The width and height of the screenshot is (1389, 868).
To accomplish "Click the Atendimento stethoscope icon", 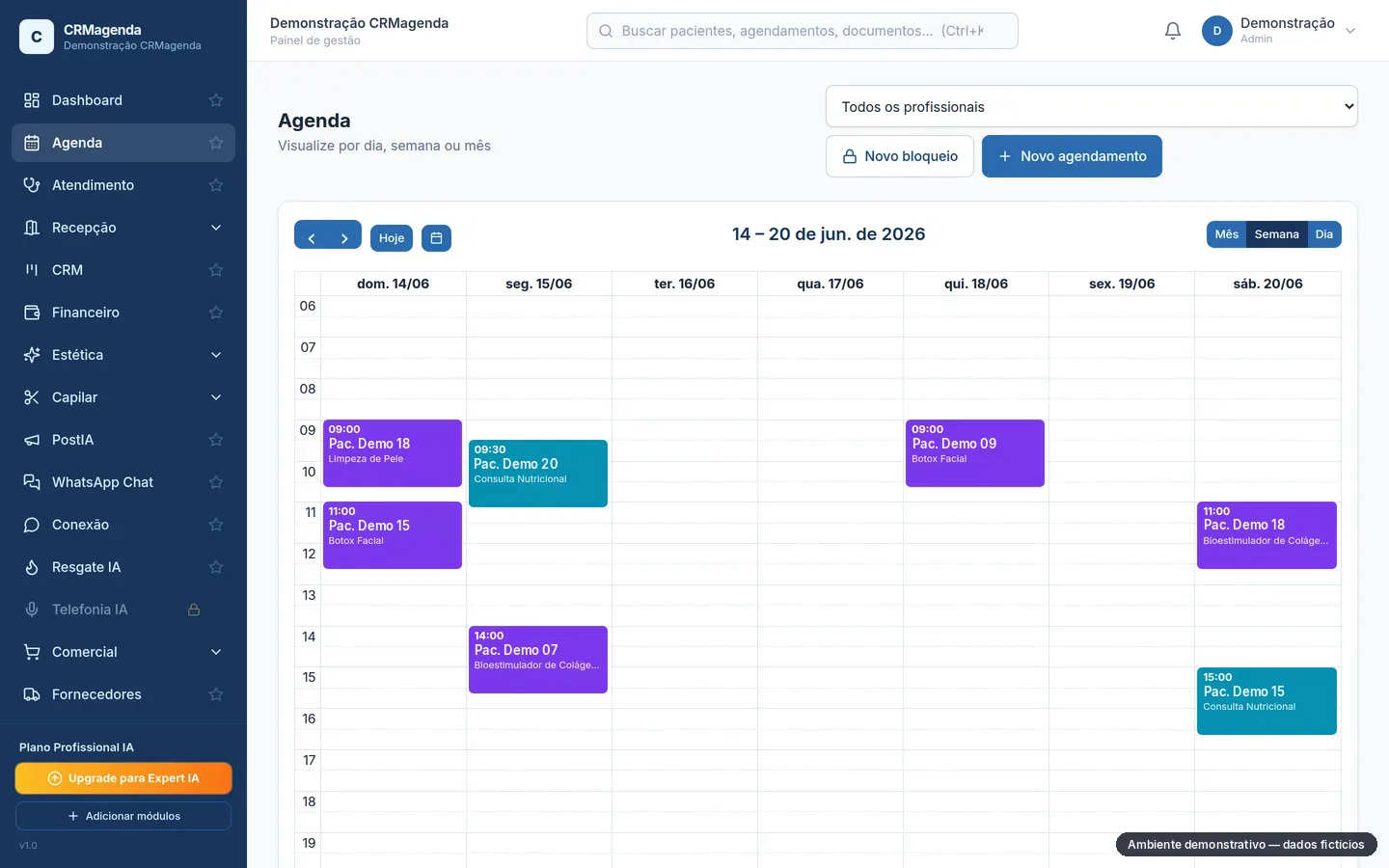I will coord(32,185).
